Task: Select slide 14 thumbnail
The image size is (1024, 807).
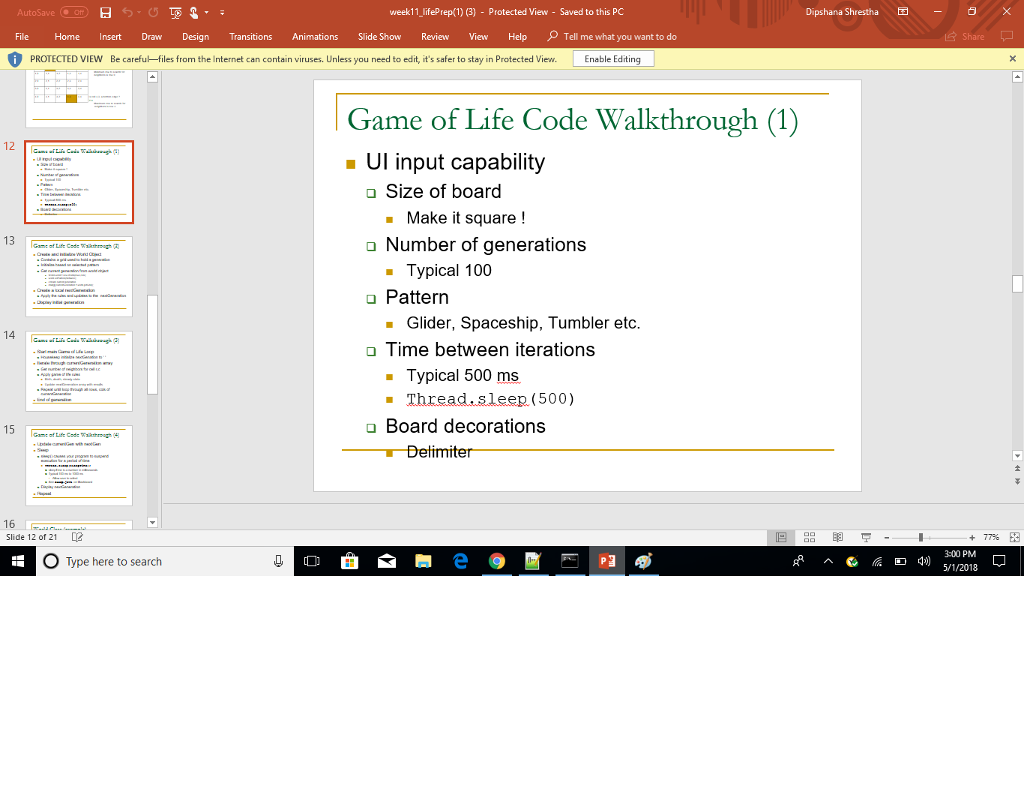Action: click(79, 371)
